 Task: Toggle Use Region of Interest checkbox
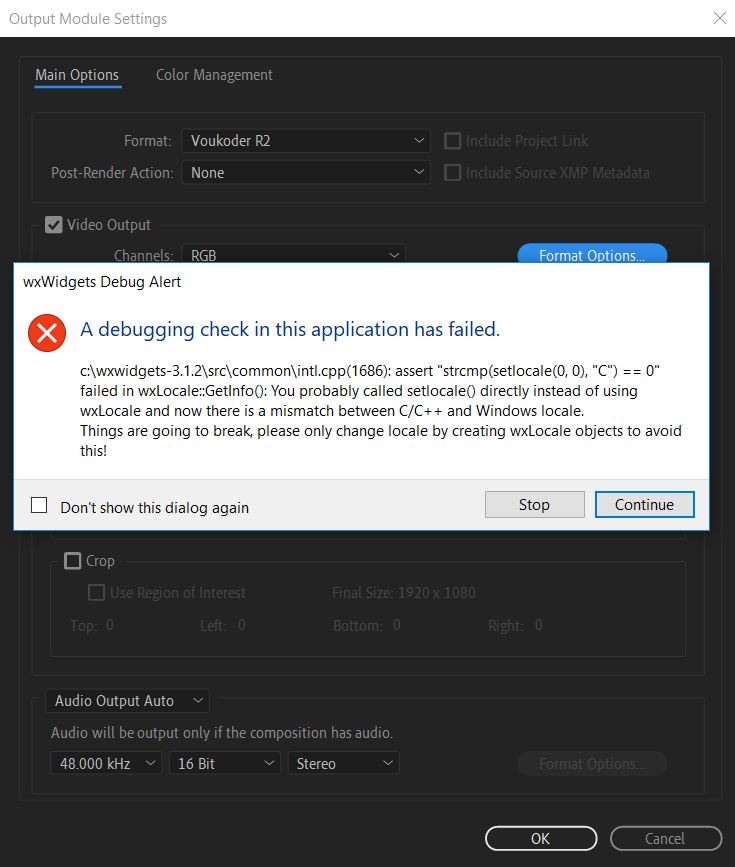96,593
